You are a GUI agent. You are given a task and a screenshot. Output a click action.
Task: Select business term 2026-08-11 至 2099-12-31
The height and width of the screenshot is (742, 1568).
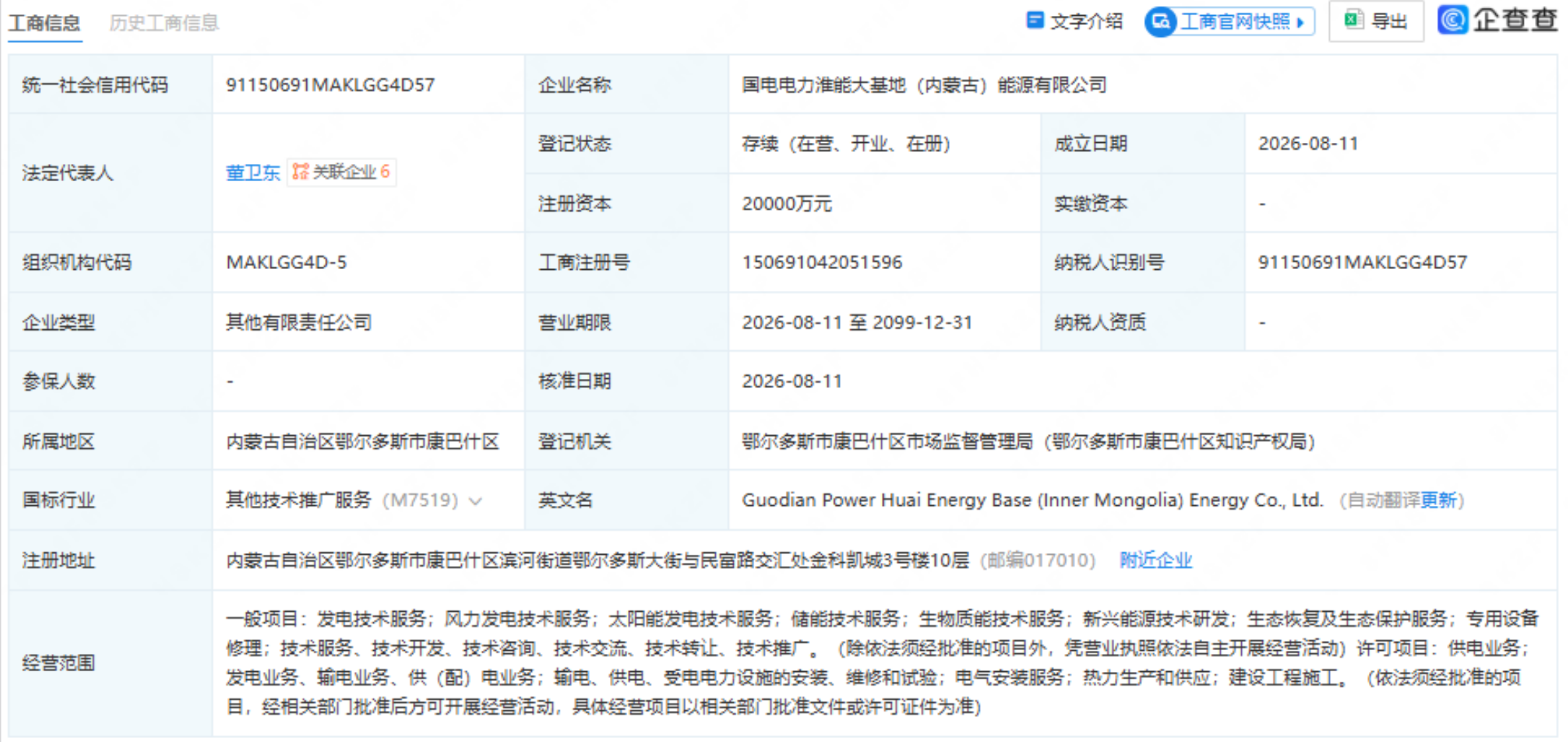(x=857, y=323)
